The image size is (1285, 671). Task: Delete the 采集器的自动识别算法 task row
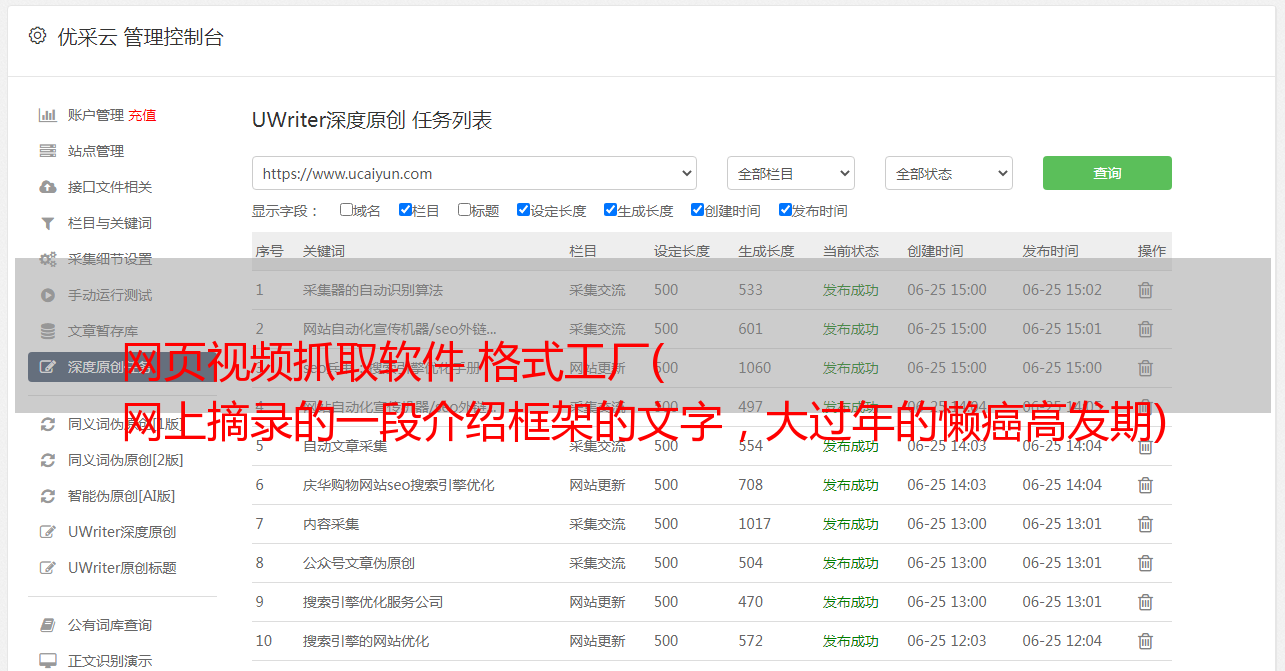1146,290
